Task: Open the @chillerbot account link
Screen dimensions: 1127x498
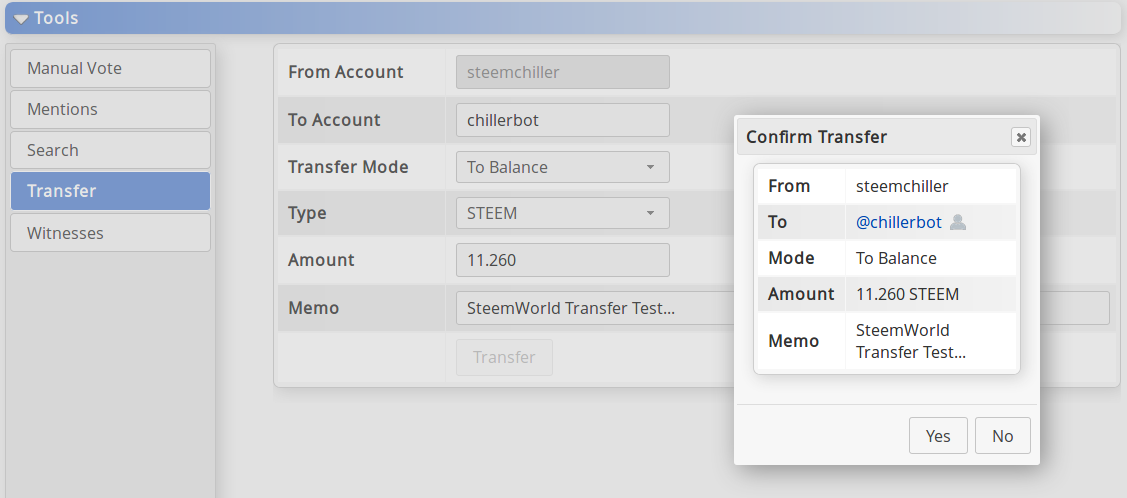Action: tap(898, 223)
